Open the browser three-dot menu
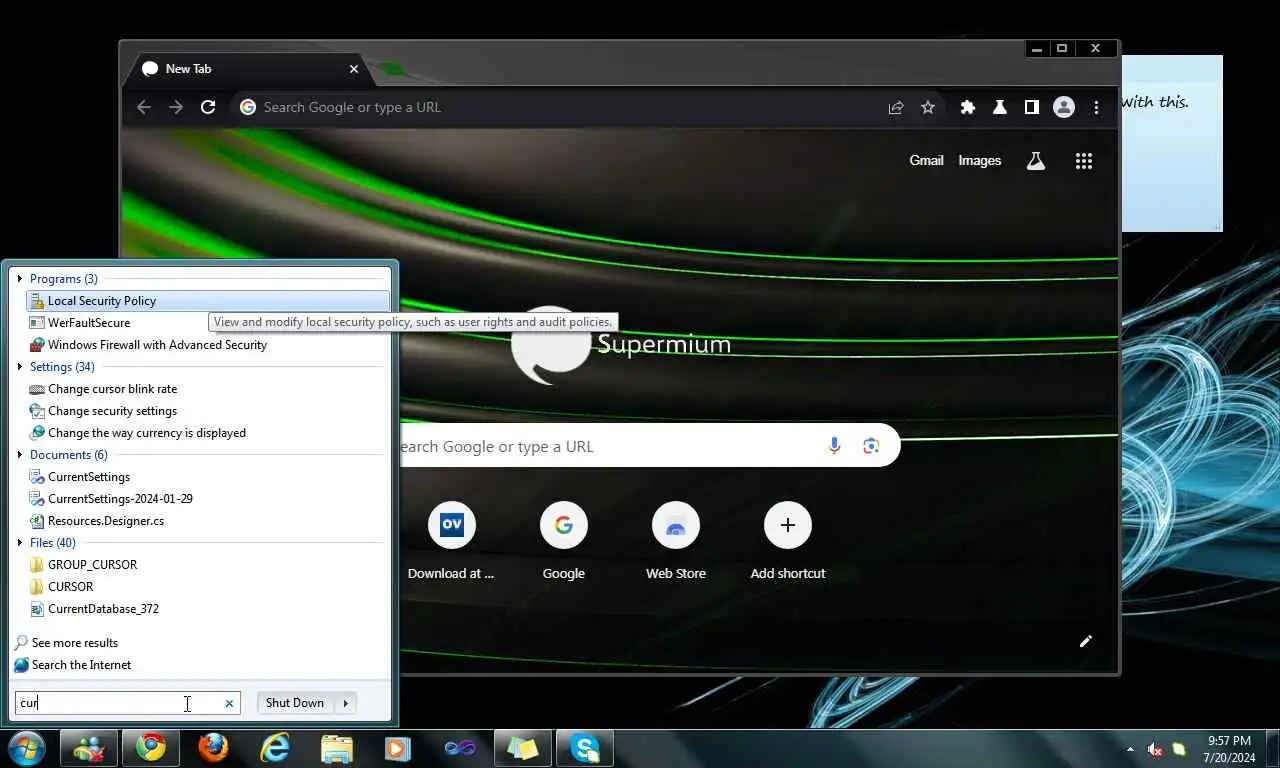This screenshot has width=1280, height=768. point(1096,107)
